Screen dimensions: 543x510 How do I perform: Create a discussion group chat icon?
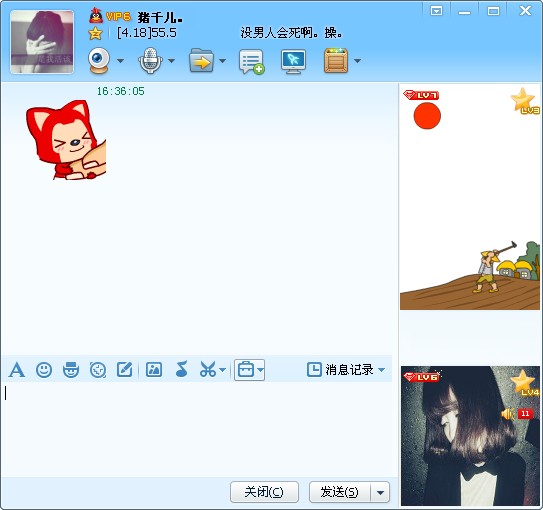[252, 62]
